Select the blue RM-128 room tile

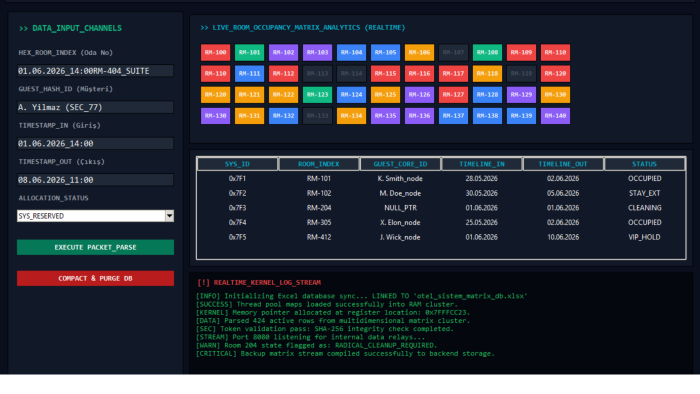pos(487,95)
